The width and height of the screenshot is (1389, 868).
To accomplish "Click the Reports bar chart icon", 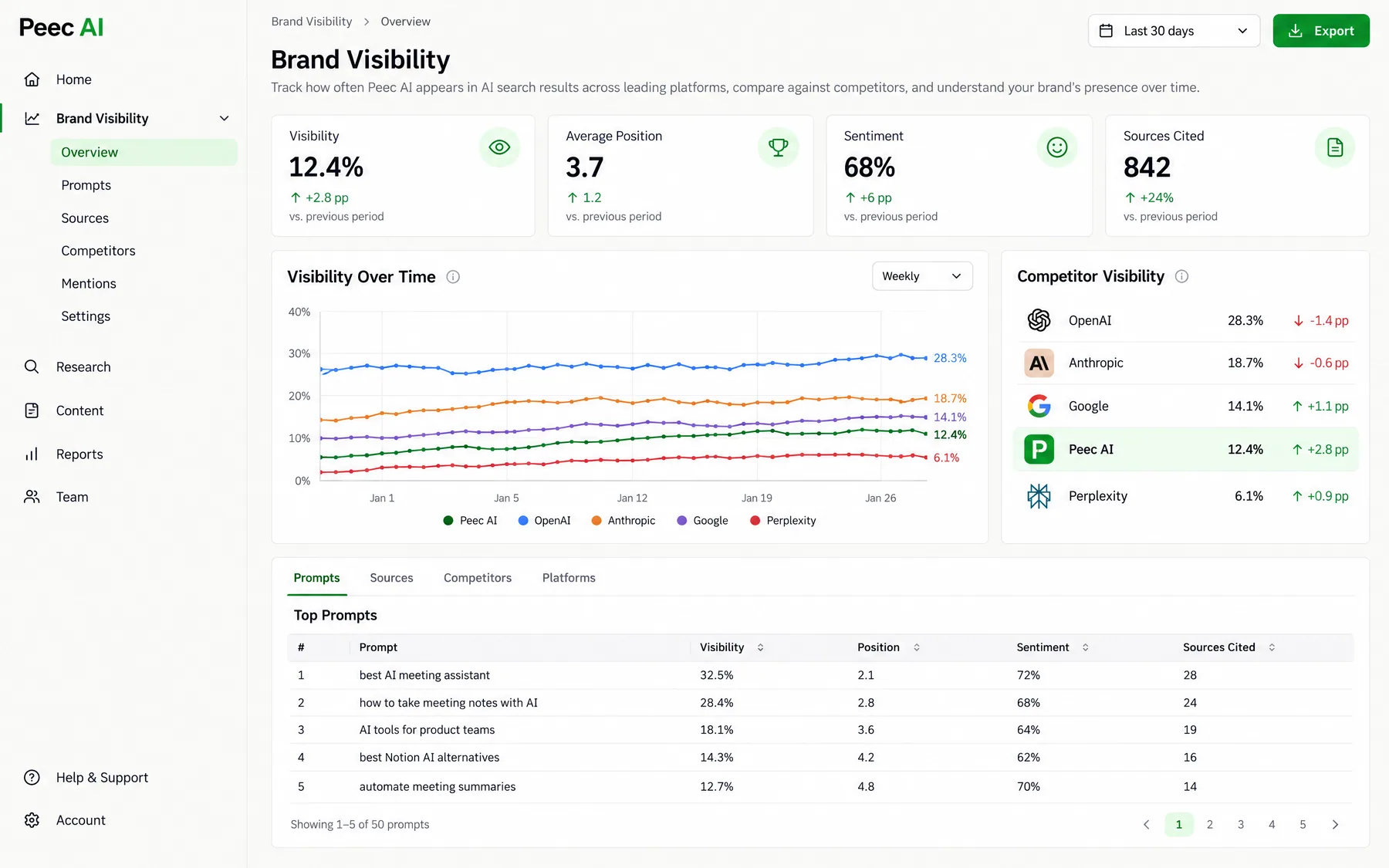I will click(32, 454).
